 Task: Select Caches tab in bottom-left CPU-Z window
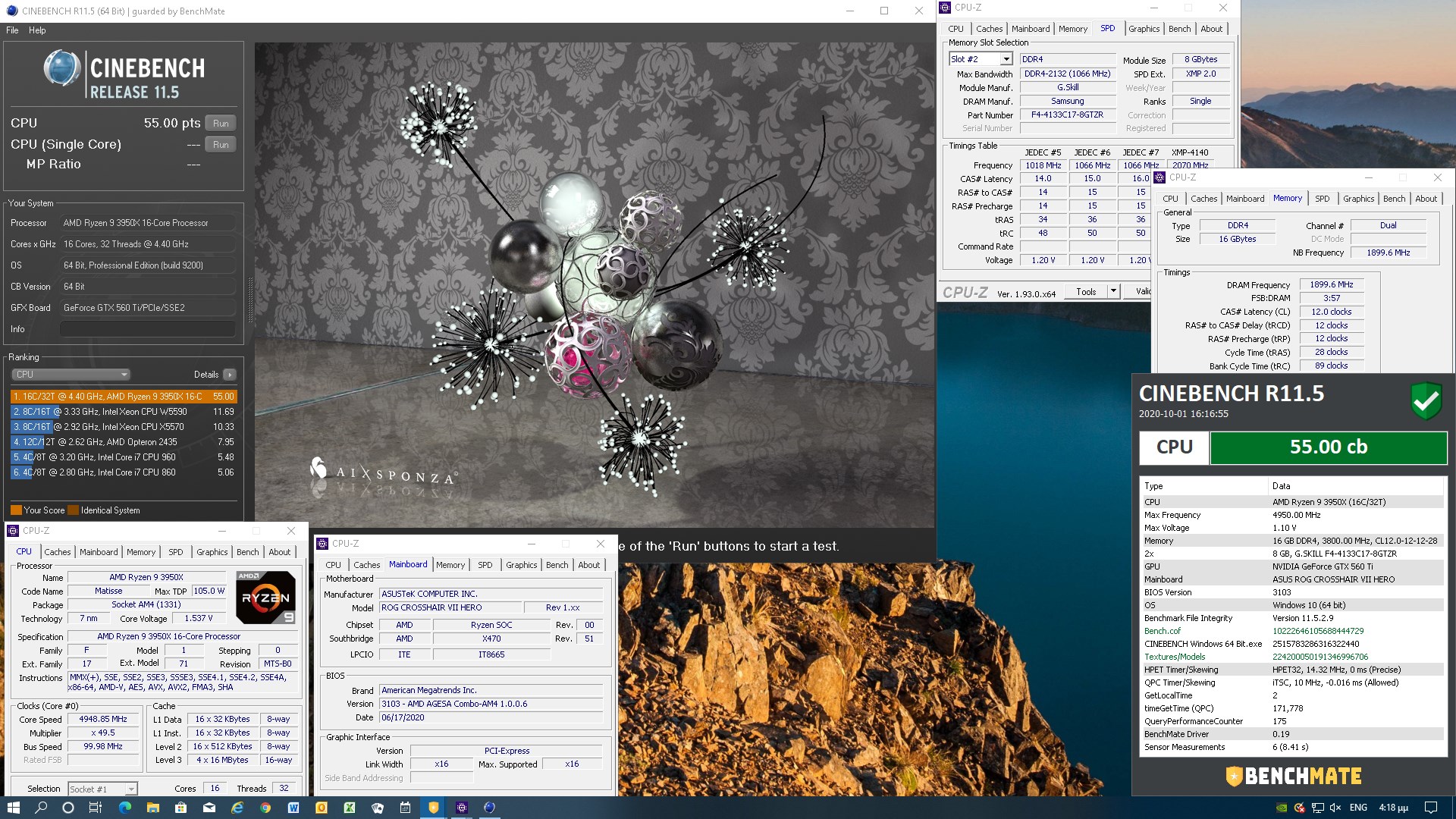pos(58,552)
